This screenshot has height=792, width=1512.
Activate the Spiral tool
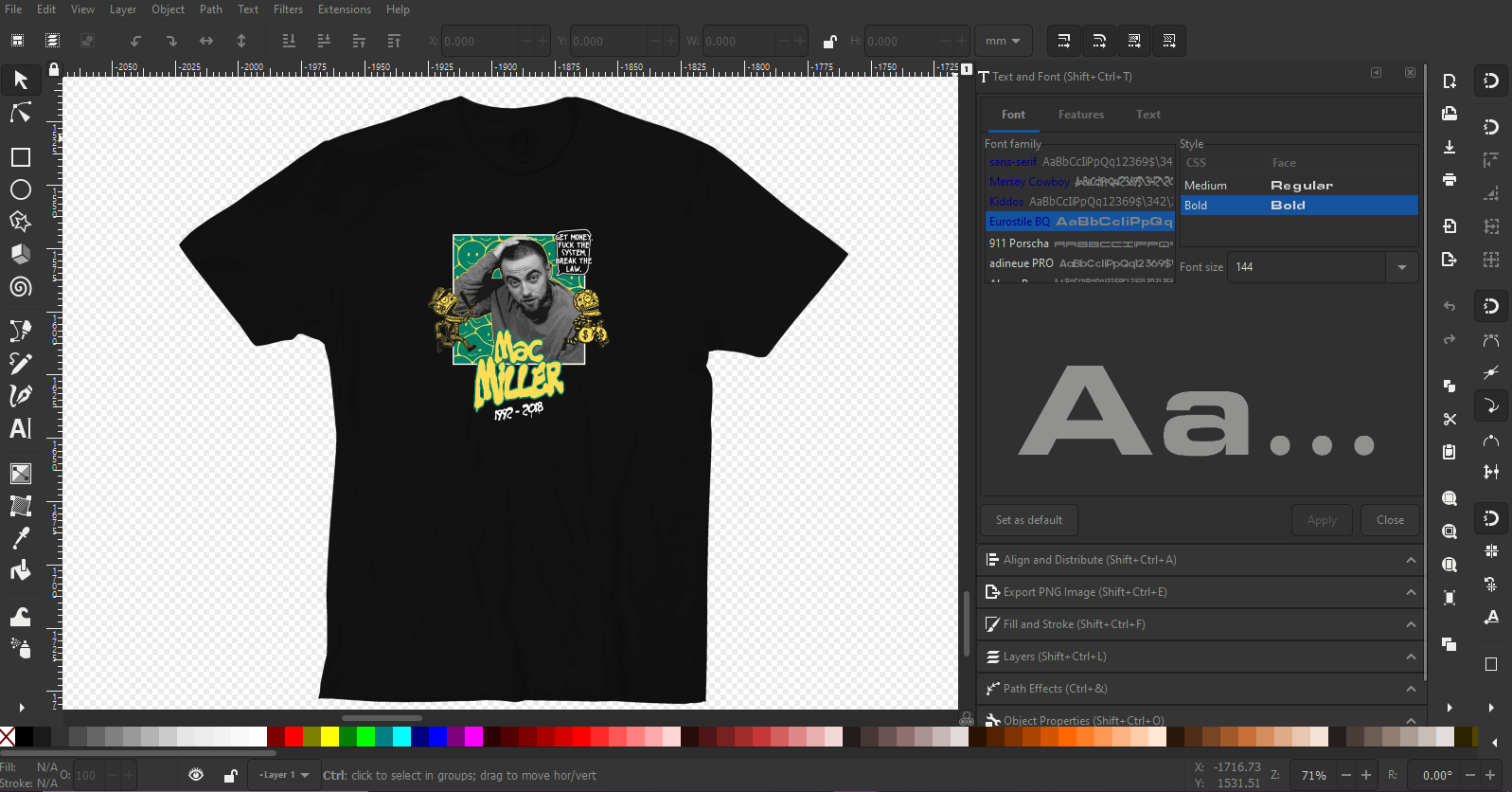21,286
